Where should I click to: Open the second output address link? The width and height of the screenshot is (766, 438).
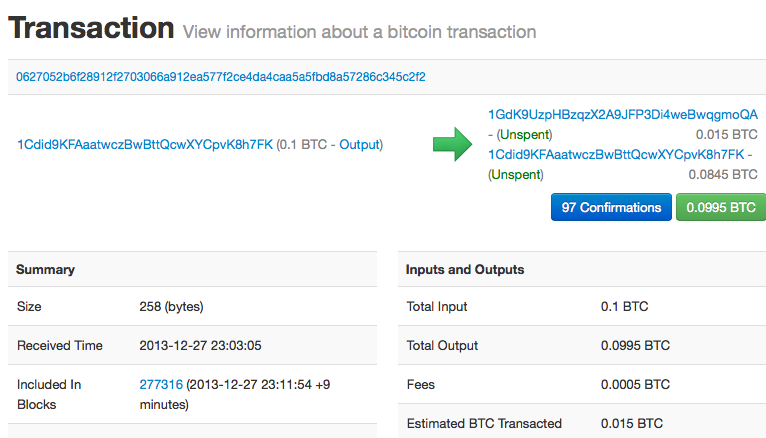click(x=616, y=154)
